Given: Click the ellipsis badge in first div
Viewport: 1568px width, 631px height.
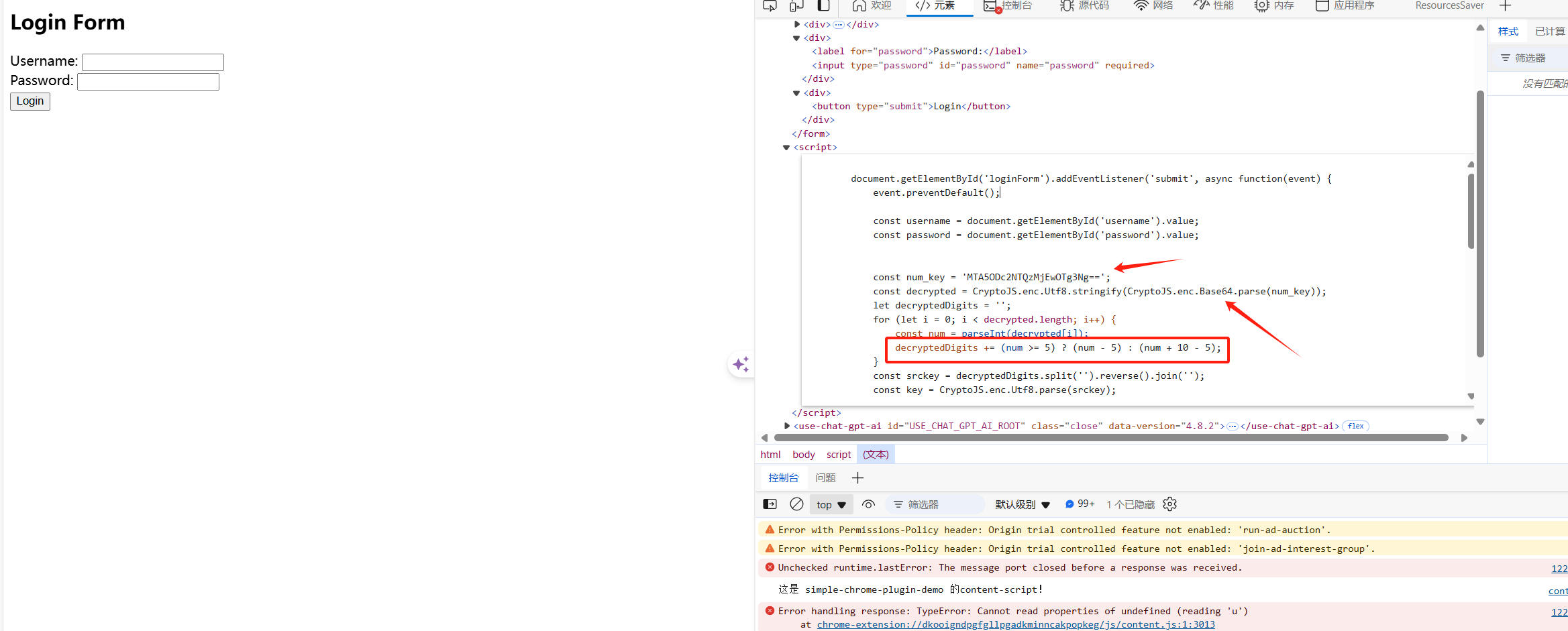Looking at the screenshot, I should [x=839, y=25].
